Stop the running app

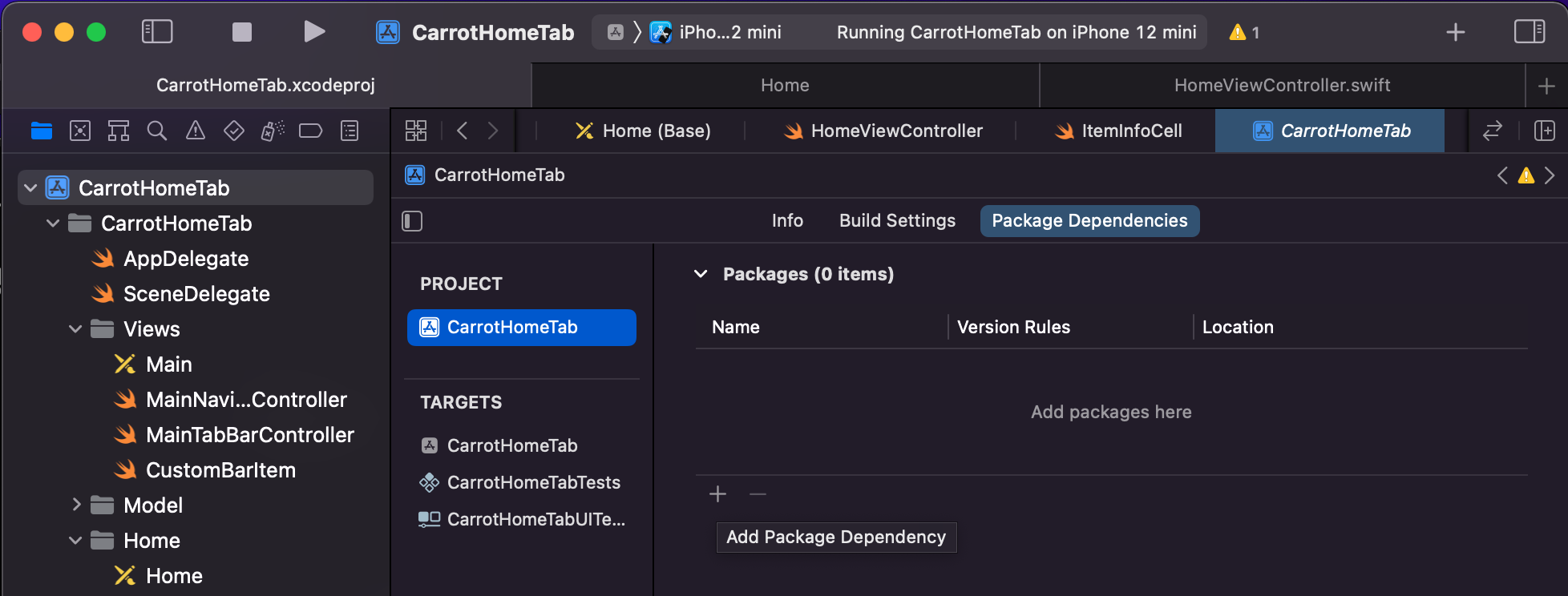click(x=241, y=32)
